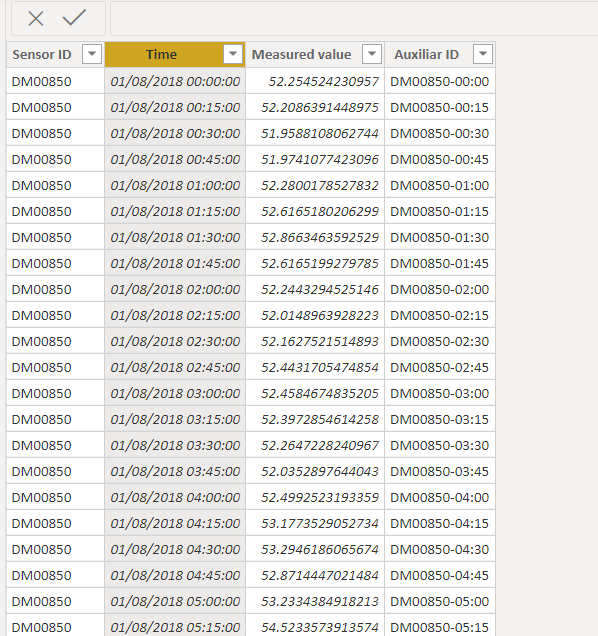This screenshot has width=598, height=636.
Task: Click Time cell 01/08/2018 01:30:00
Action: tap(175, 237)
